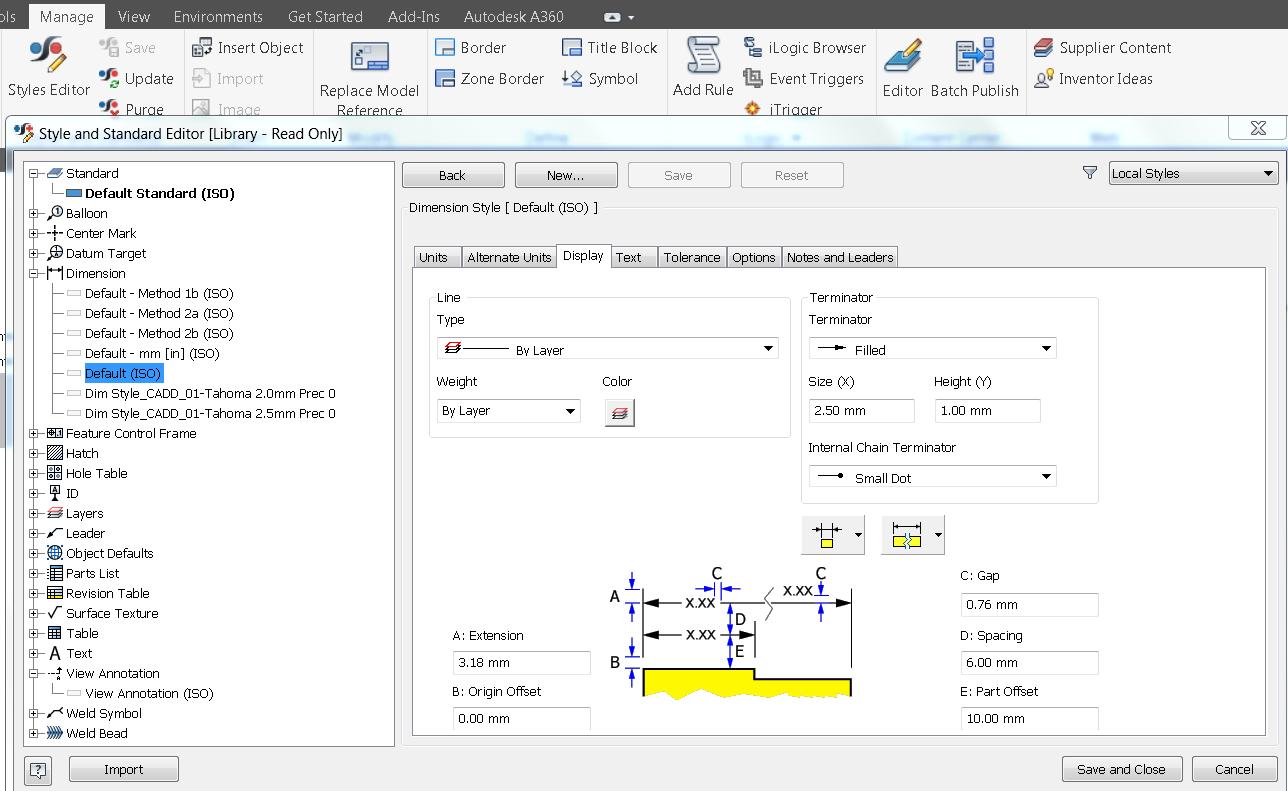Click the Back button
This screenshot has width=1288, height=791.
point(453,175)
